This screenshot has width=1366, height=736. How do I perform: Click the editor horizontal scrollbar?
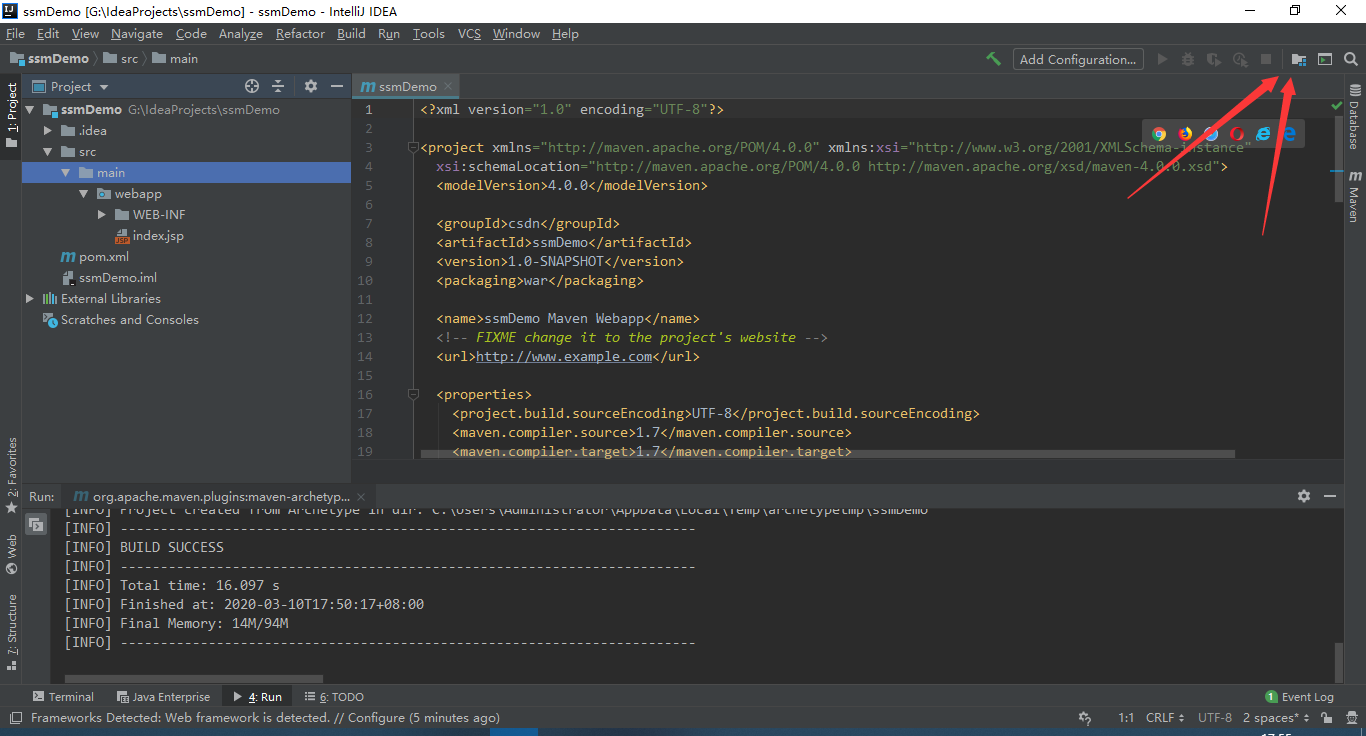pyautogui.click(x=827, y=454)
